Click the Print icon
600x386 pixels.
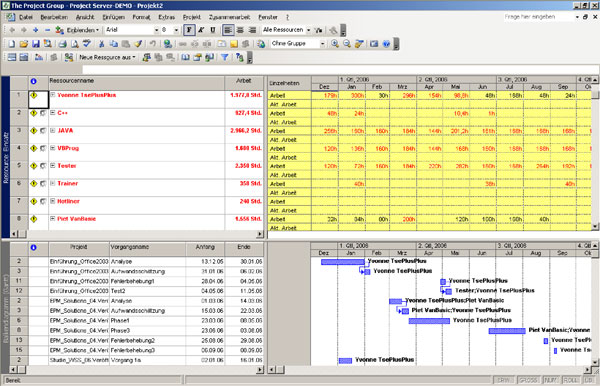point(62,44)
